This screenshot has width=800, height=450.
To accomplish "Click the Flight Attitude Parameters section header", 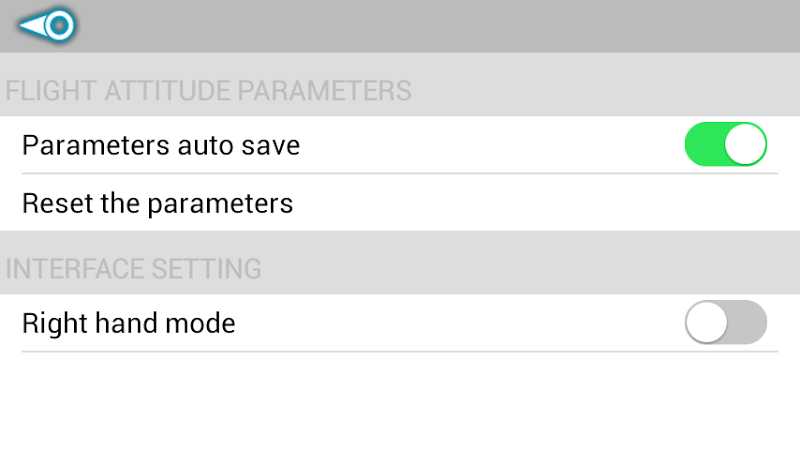I will click(x=208, y=90).
